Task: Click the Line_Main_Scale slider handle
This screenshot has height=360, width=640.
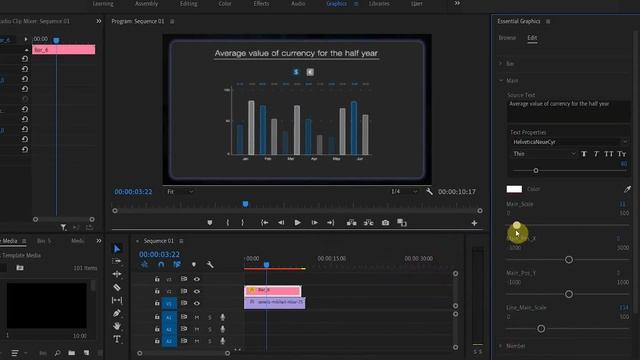Action: pyautogui.click(x=541, y=329)
